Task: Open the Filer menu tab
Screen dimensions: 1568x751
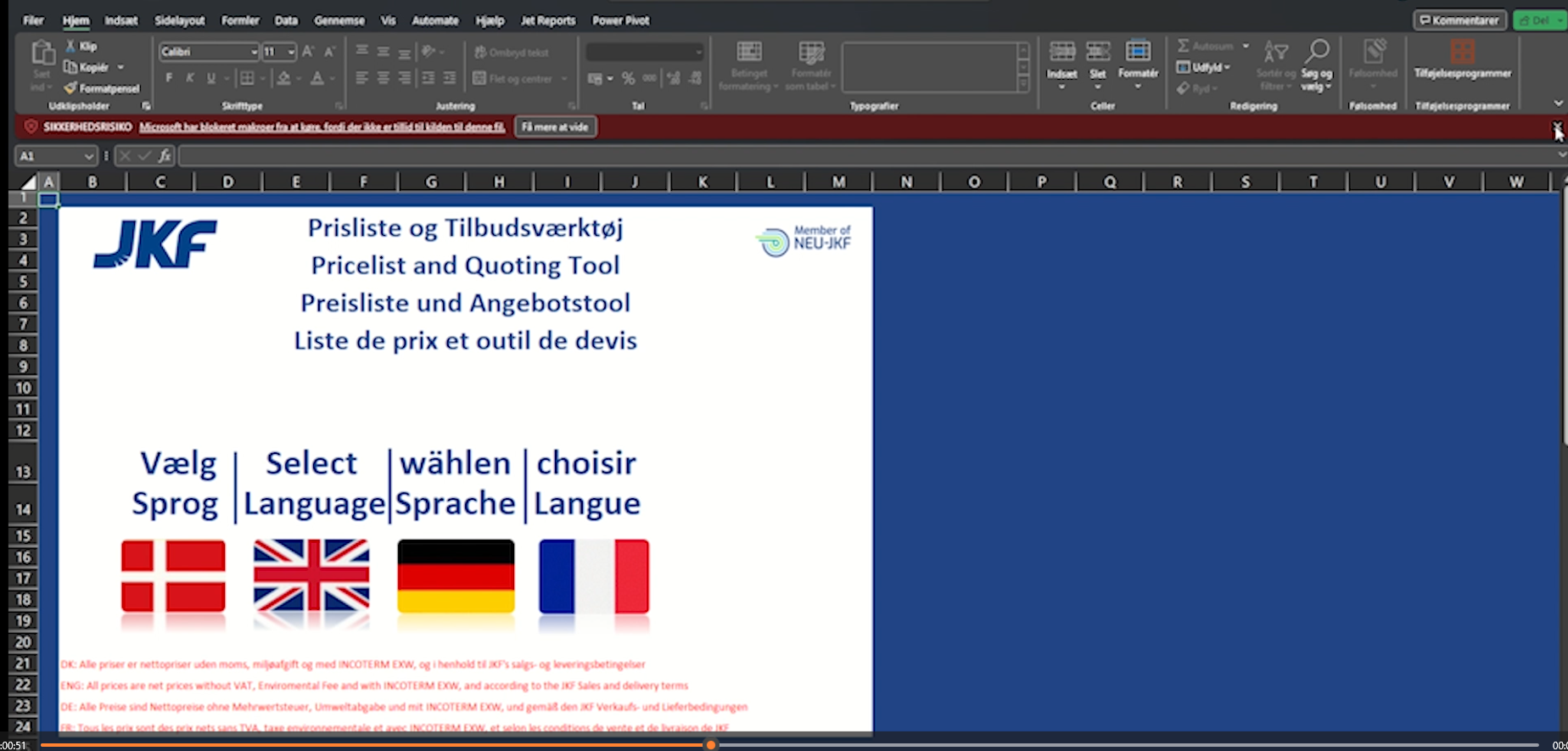Action: coord(33,20)
